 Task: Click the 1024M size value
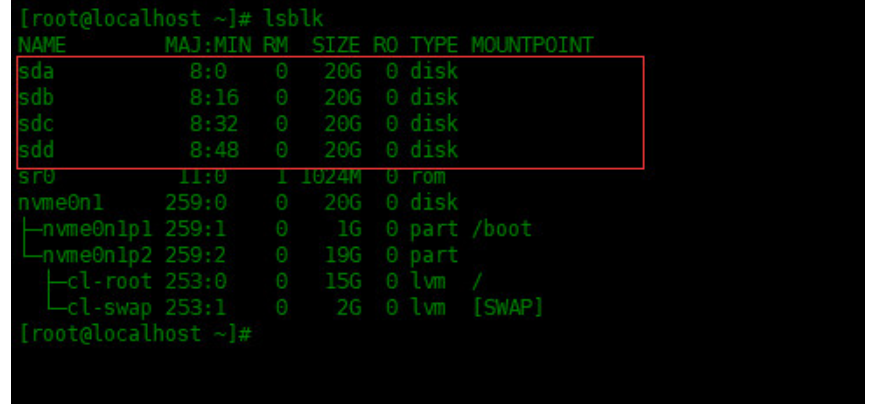[x=328, y=176]
